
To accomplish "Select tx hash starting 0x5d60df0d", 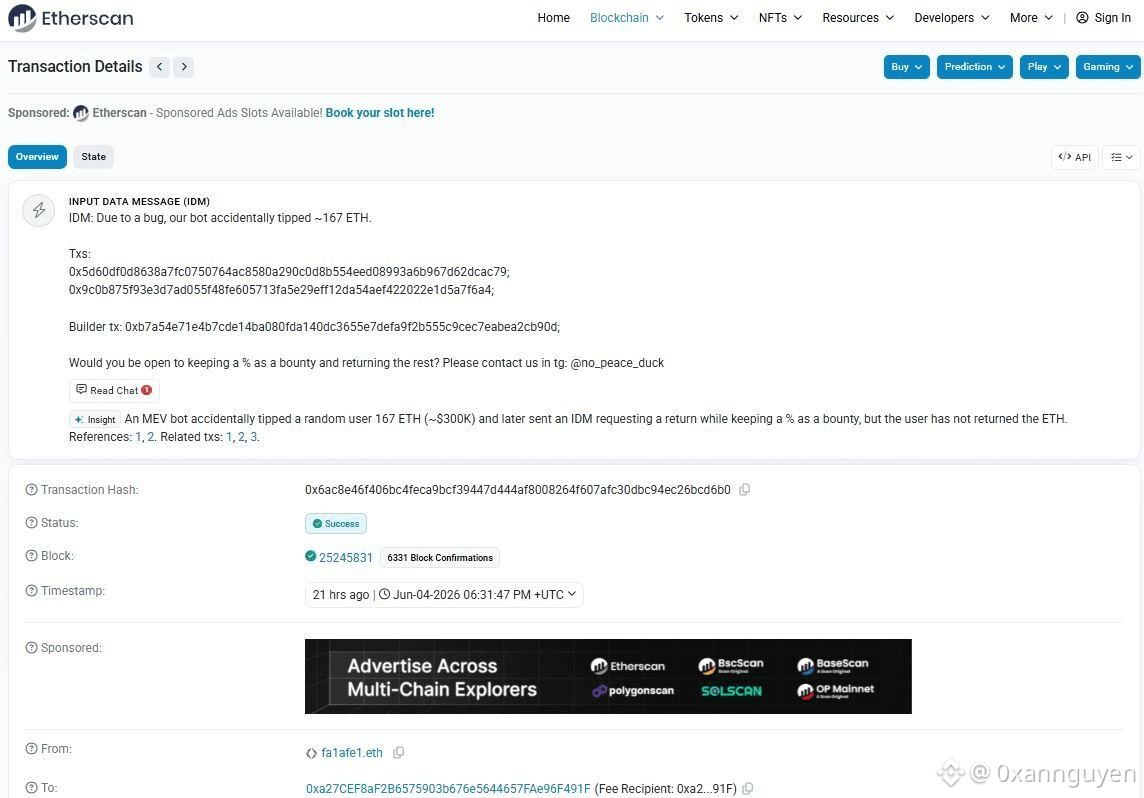I will [x=289, y=272].
